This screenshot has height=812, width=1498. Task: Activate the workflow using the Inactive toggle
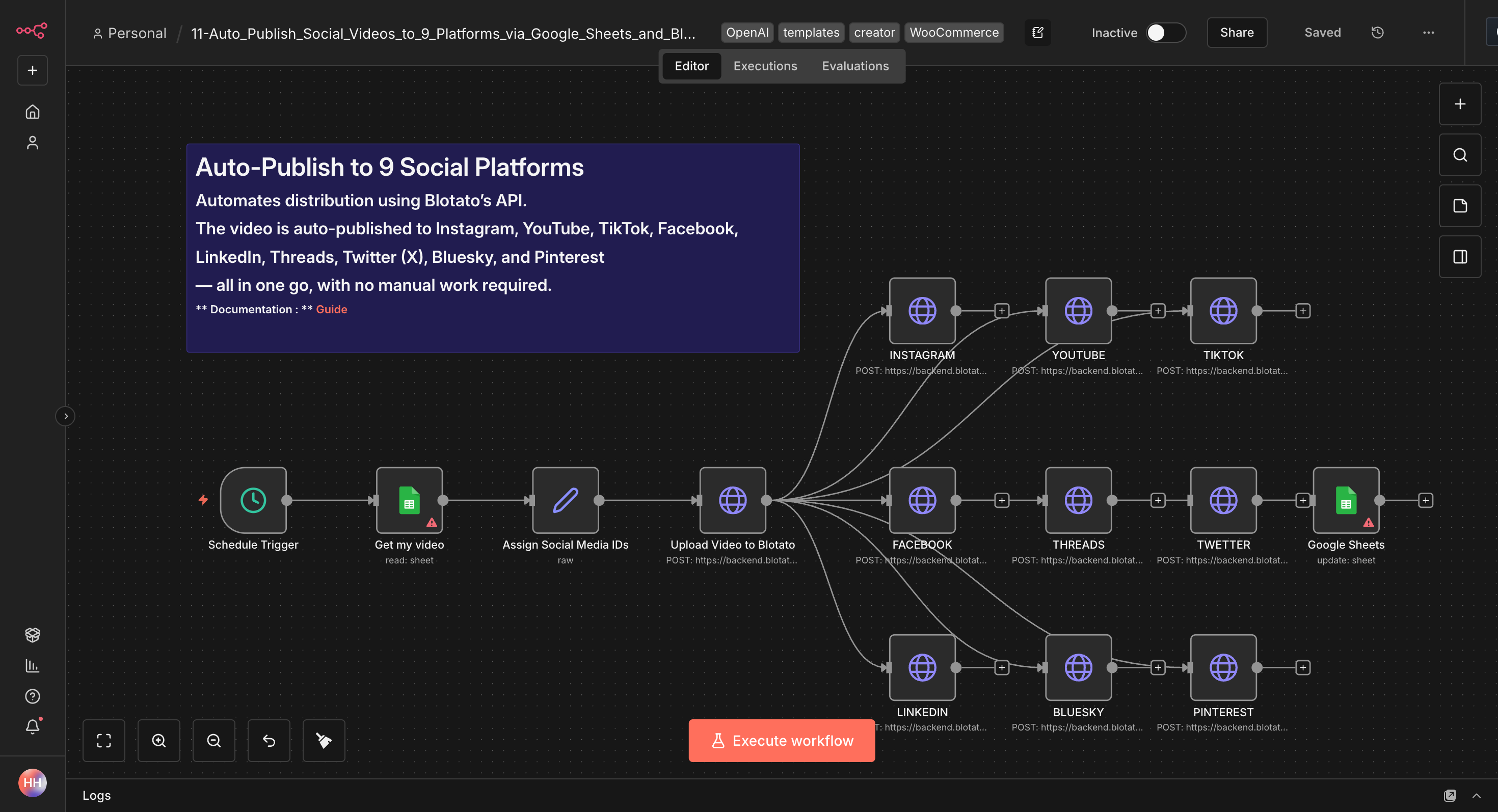click(1165, 33)
